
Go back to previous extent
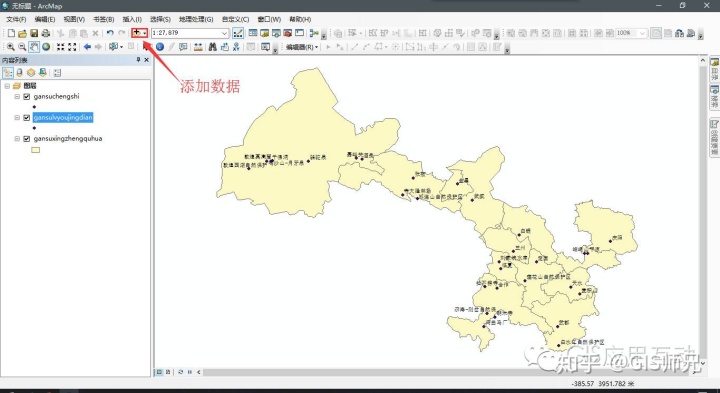[87, 47]
